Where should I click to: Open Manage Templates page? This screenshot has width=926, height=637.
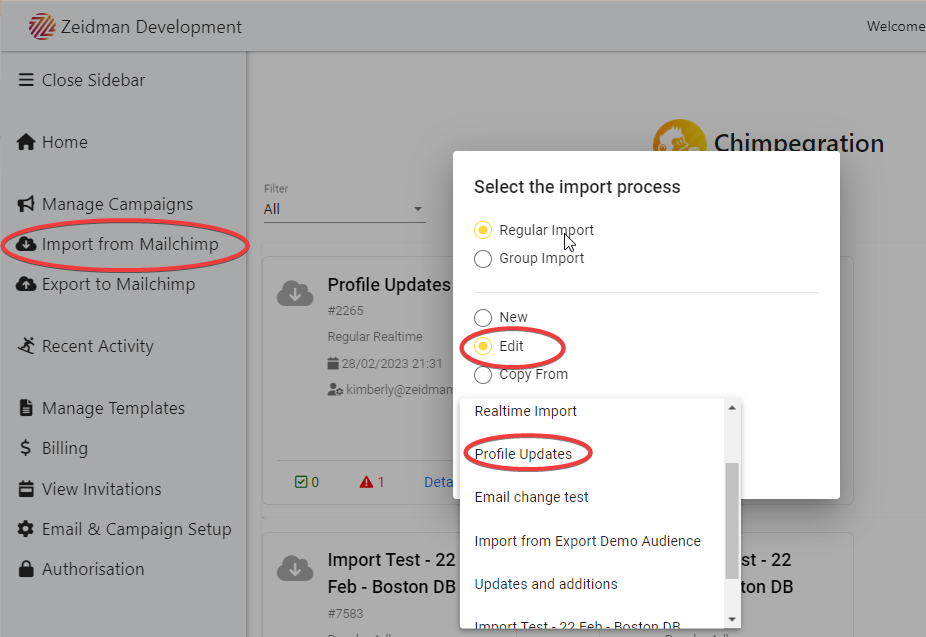tap(113, 409)
